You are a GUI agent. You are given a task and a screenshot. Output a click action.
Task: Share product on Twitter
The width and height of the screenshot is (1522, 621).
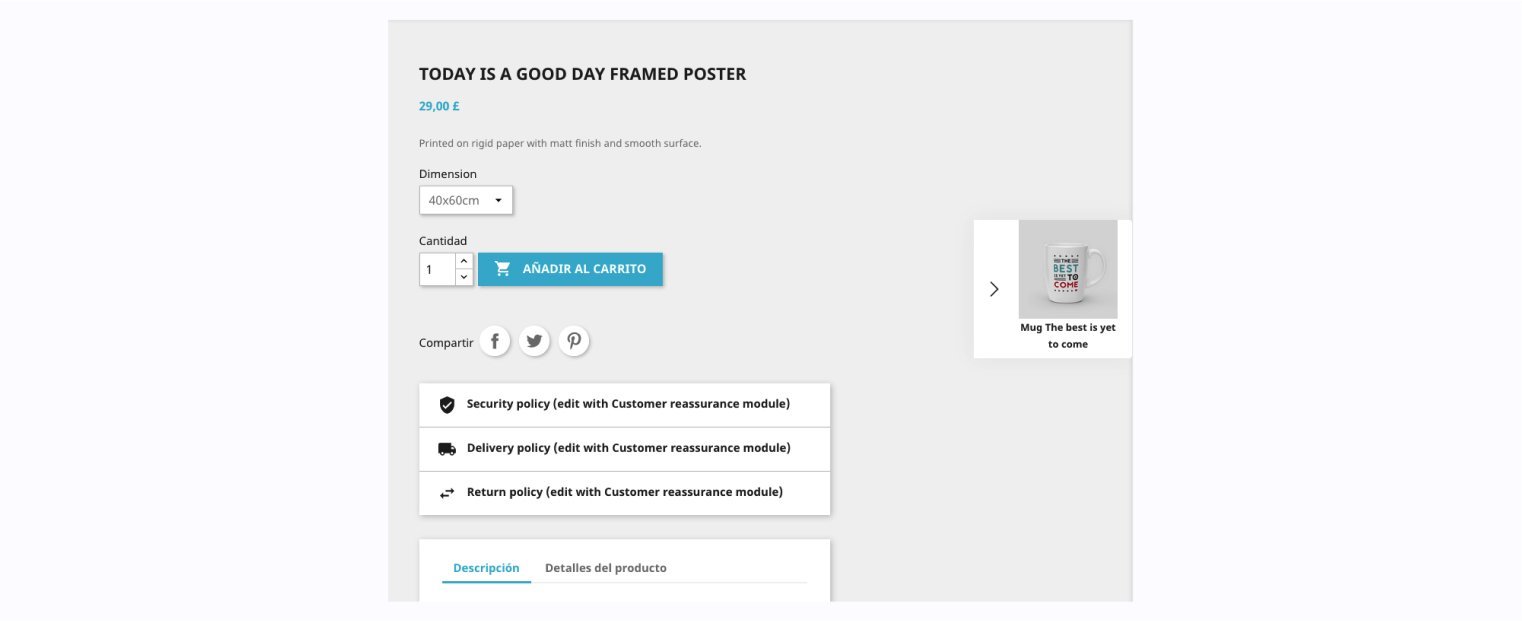(x=534, y=342)
